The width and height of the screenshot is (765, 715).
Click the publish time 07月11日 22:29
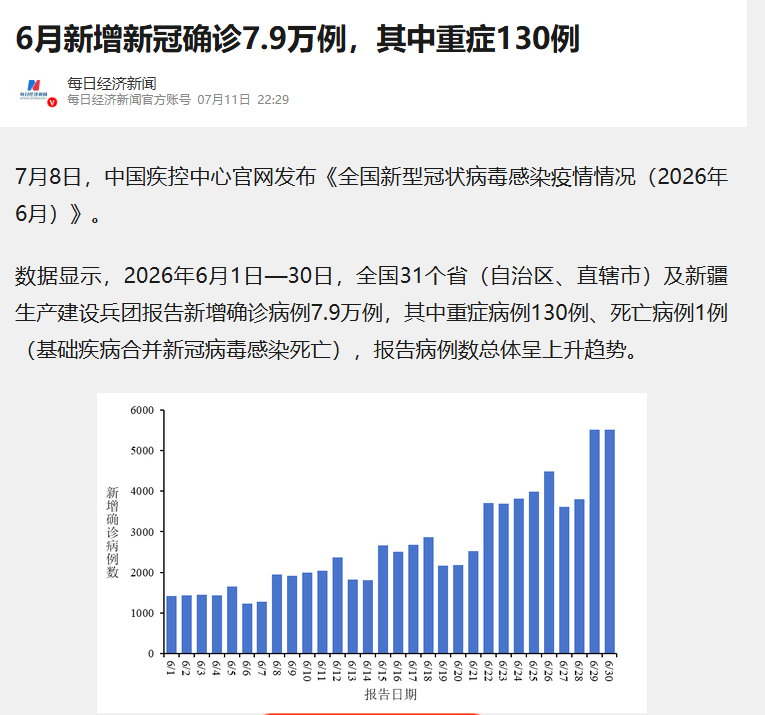243,99
